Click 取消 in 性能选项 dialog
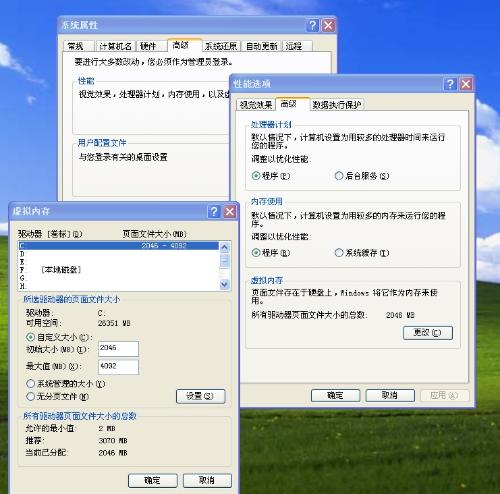Screen dimensions: 500x494 [390, 396]
